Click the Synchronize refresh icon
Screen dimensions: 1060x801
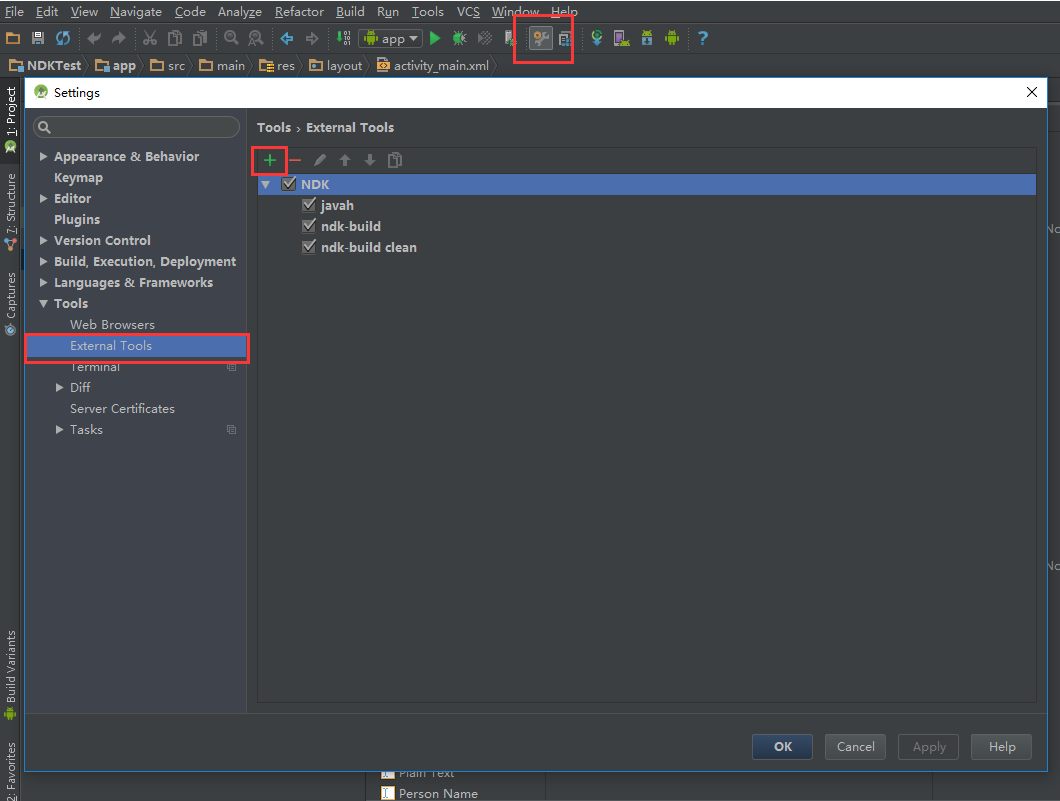(x=63, y=39)
